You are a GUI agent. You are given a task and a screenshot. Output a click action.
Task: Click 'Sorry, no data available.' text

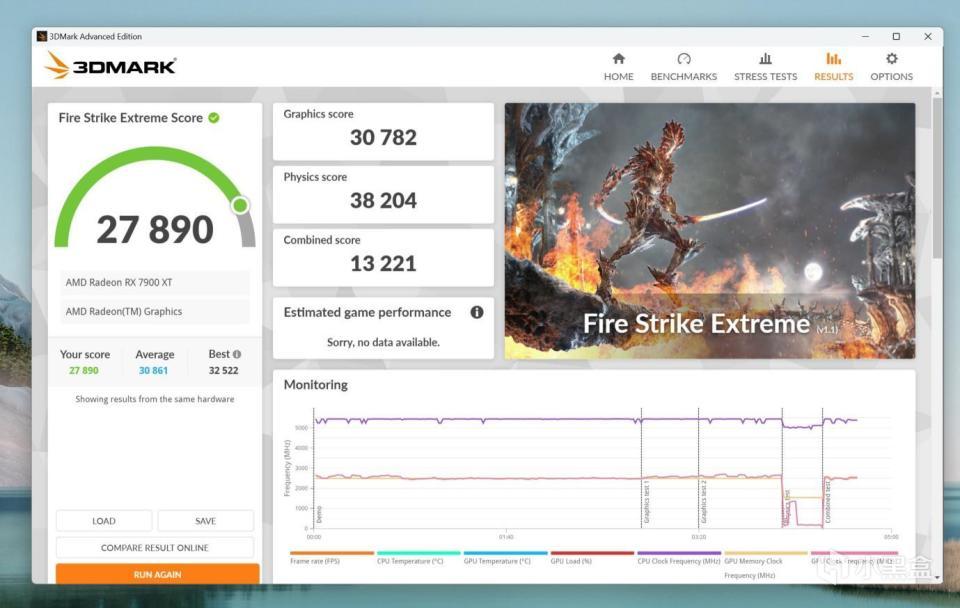(383, 342)
